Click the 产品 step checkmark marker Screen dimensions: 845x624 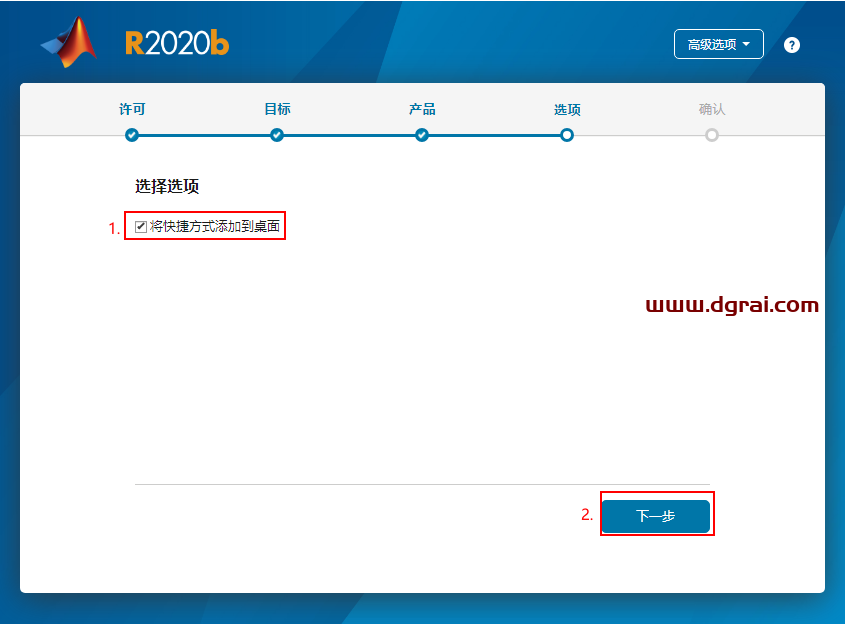(422, 135)
